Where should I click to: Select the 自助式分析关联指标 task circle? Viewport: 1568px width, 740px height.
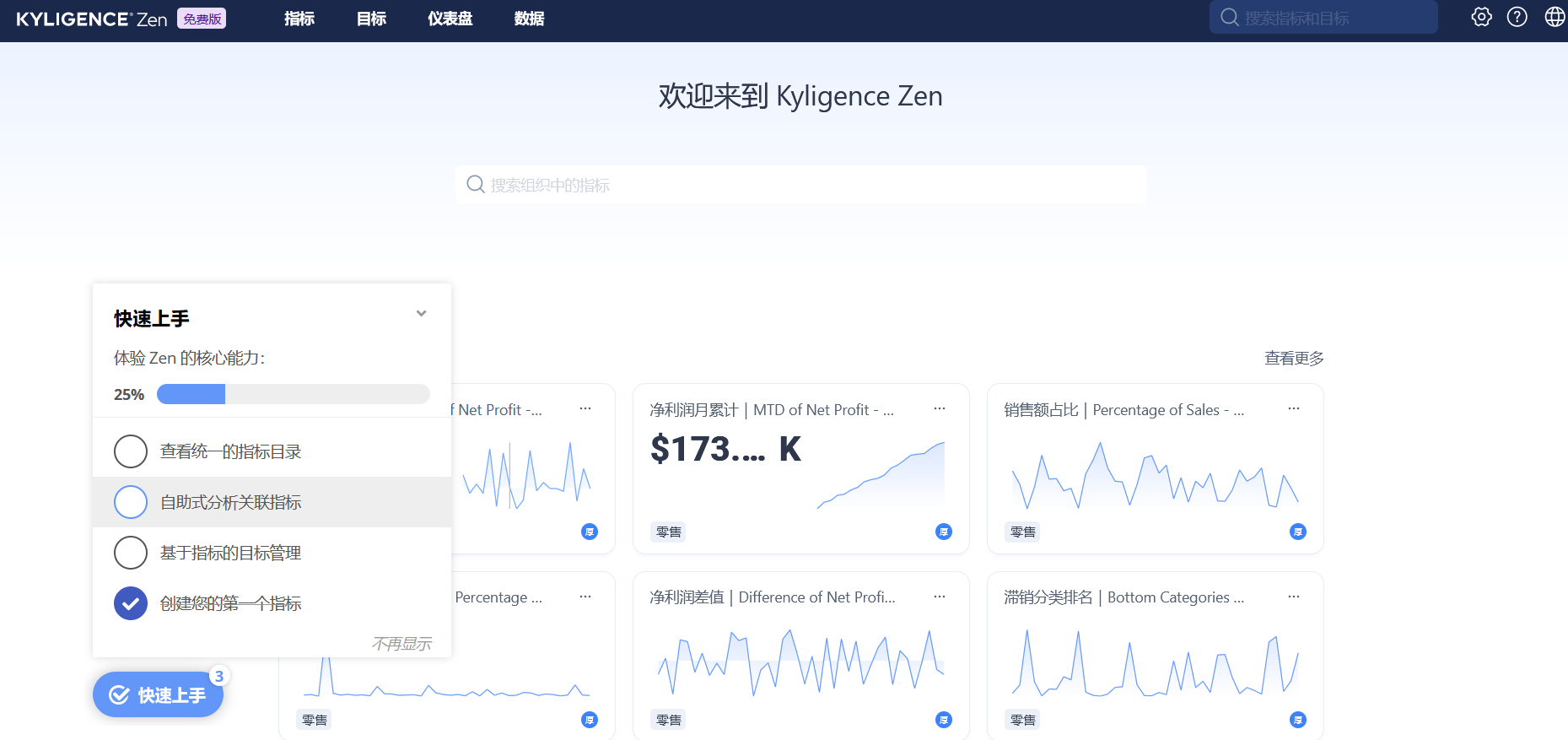point(131,502)
